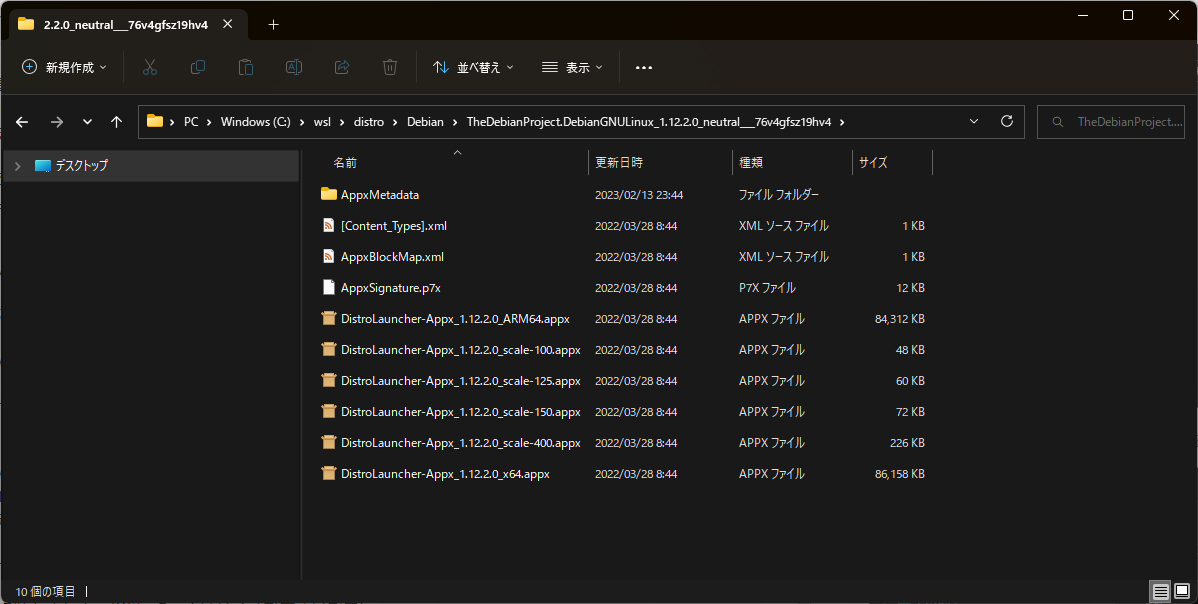Click the Paste clipboard icon
Image resolution: width=1198 pixels, height=604 pixels.
[245, 67]
